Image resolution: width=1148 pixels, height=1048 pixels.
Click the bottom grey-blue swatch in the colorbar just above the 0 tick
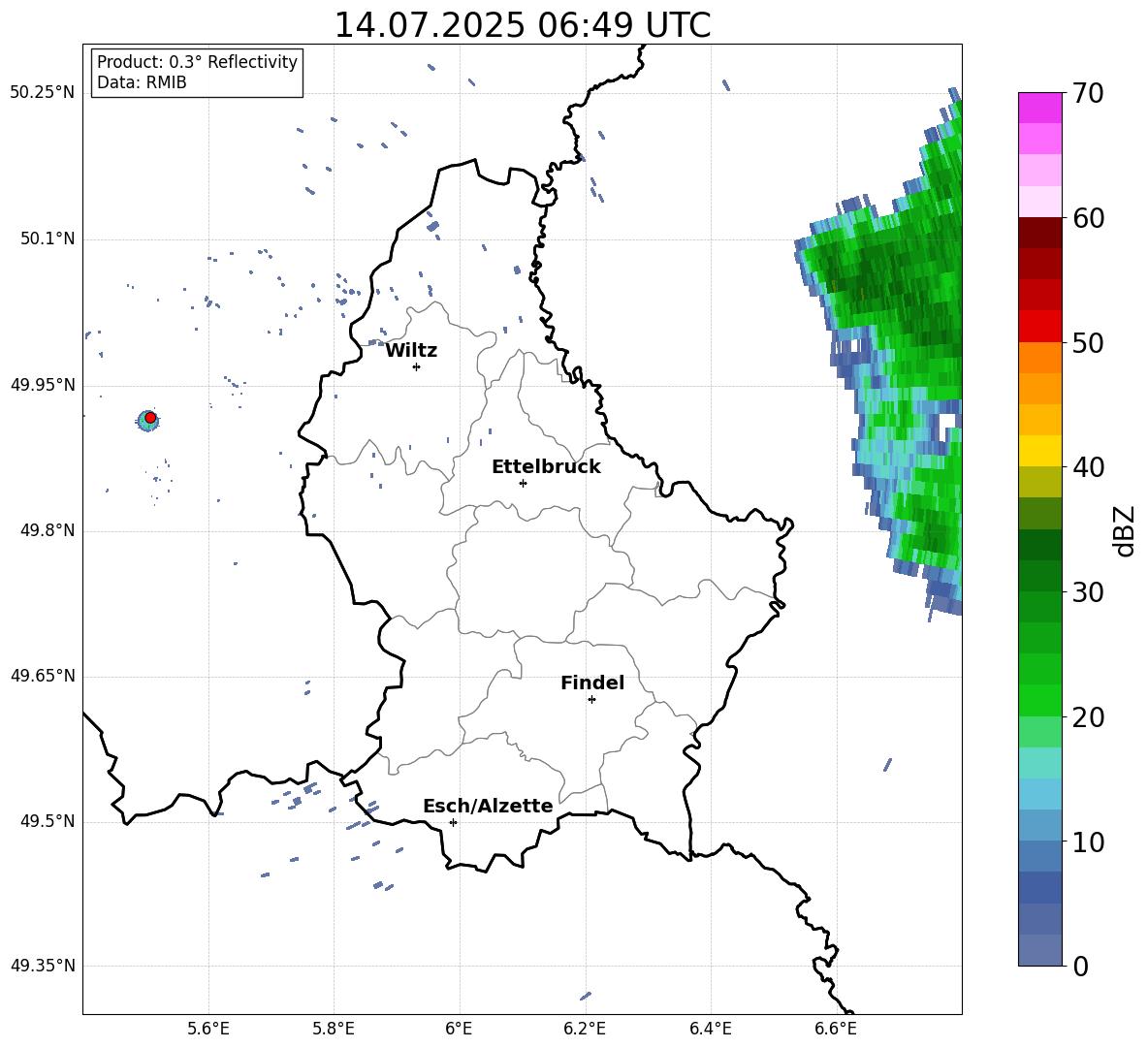pyautogui.click(x=1039, y=950)
